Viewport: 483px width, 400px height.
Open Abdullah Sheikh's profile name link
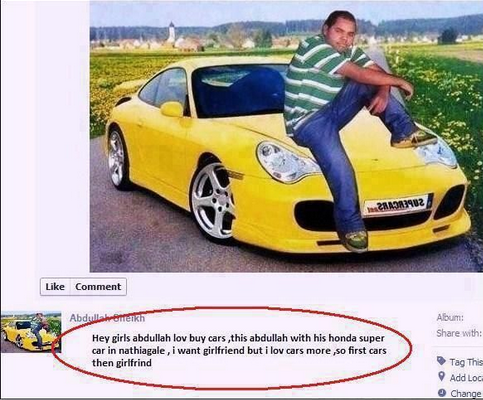107,318
